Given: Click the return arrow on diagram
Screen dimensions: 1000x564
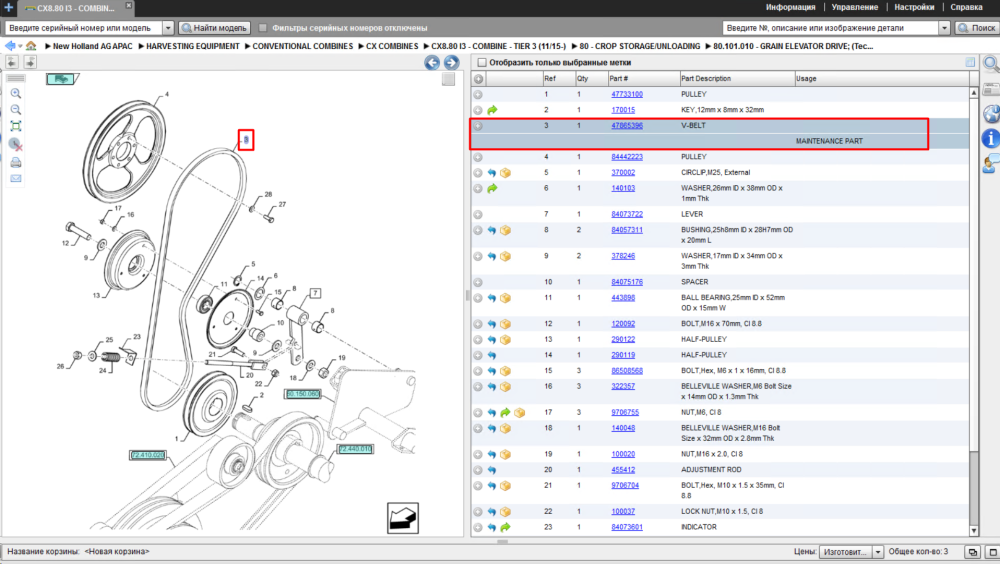Looking at the screenshot, I should [403, 518].
